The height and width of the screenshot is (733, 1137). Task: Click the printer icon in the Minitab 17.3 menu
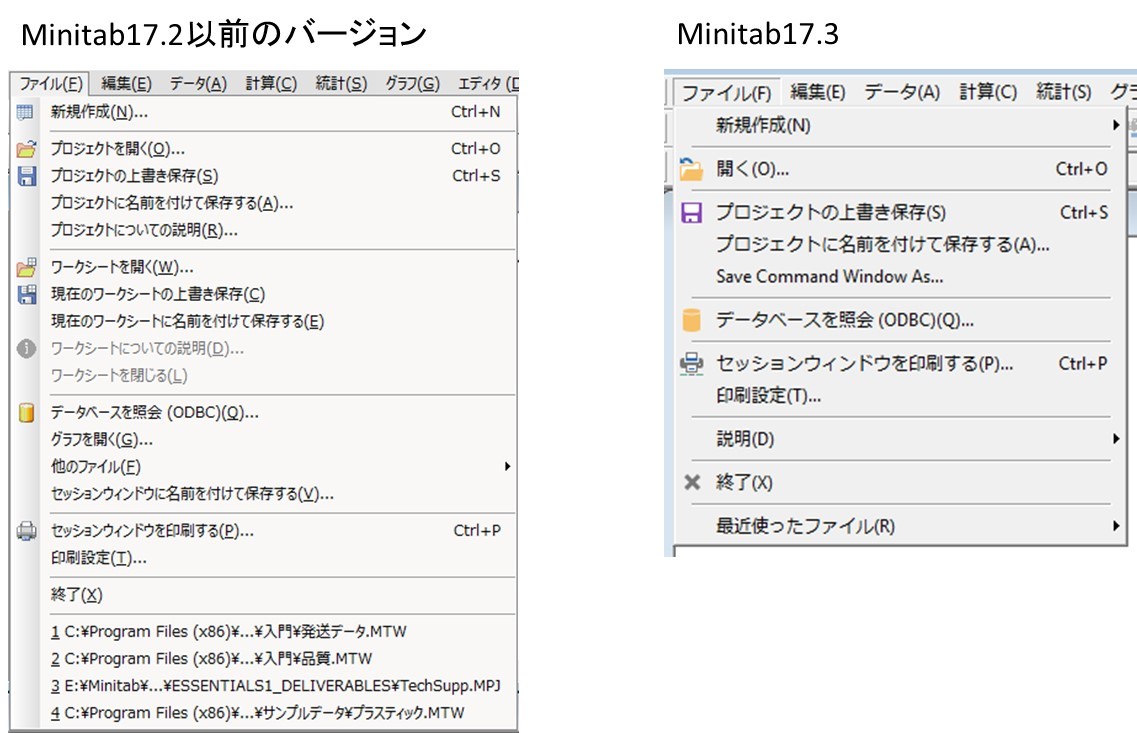[x=691, y=363]
